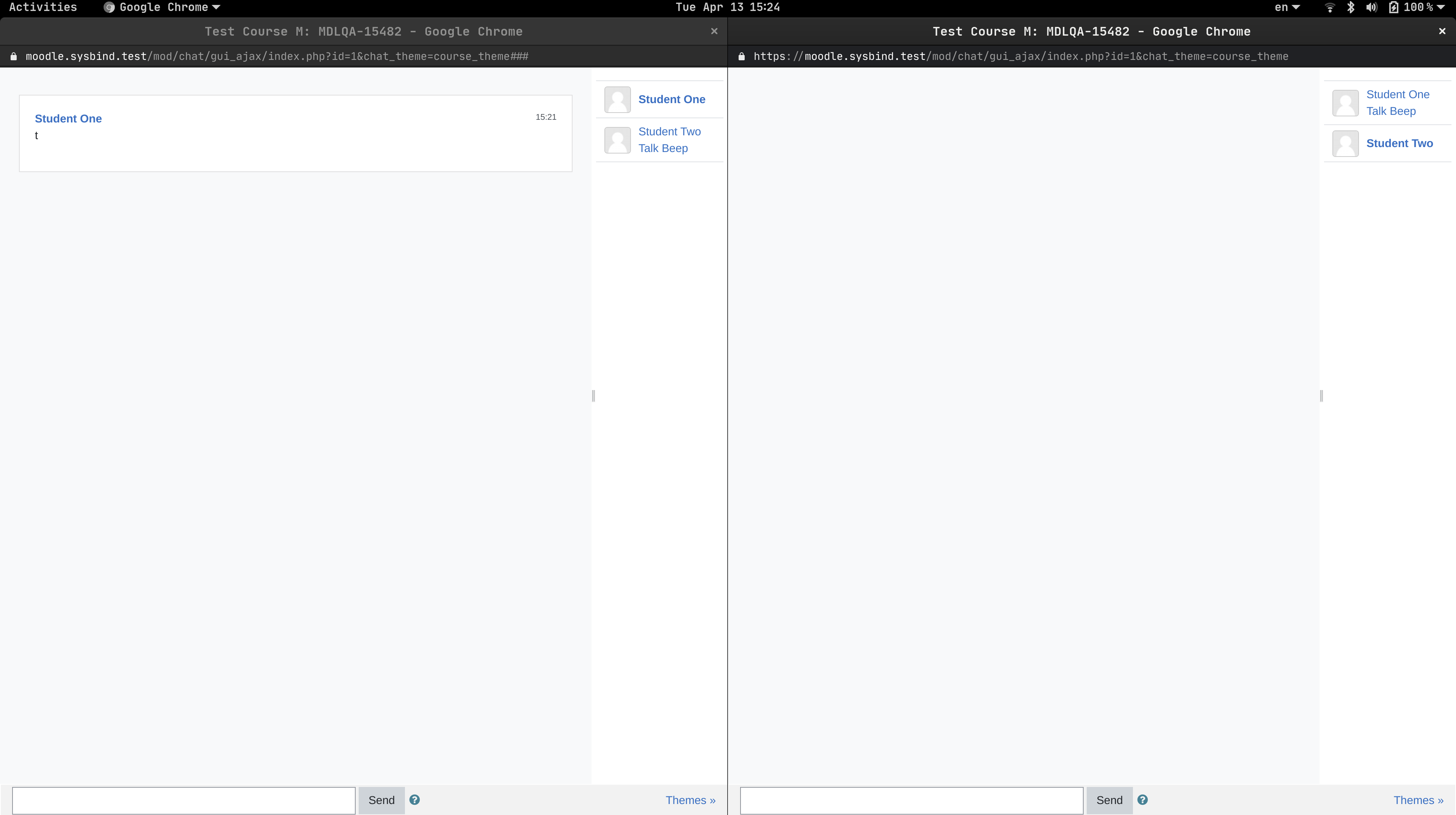
Task: Click lock icon in right window address bar
Action: (742, 56)
